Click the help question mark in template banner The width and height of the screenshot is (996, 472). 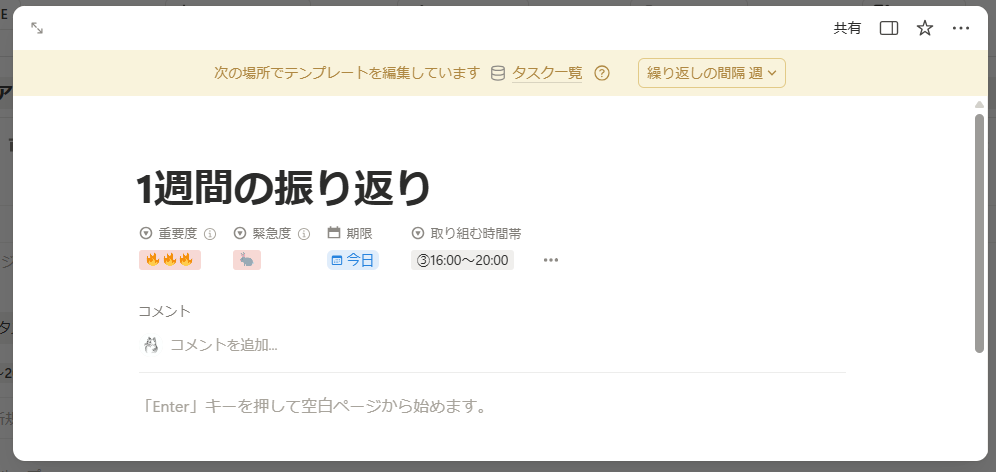click(x=602, y=73)
